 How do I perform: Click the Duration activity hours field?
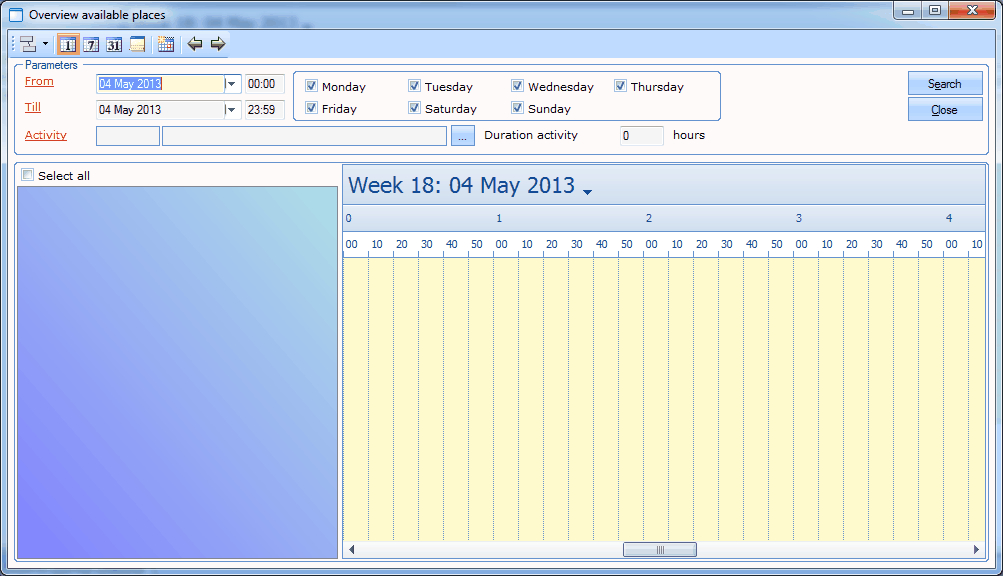(x=641, y=135)
